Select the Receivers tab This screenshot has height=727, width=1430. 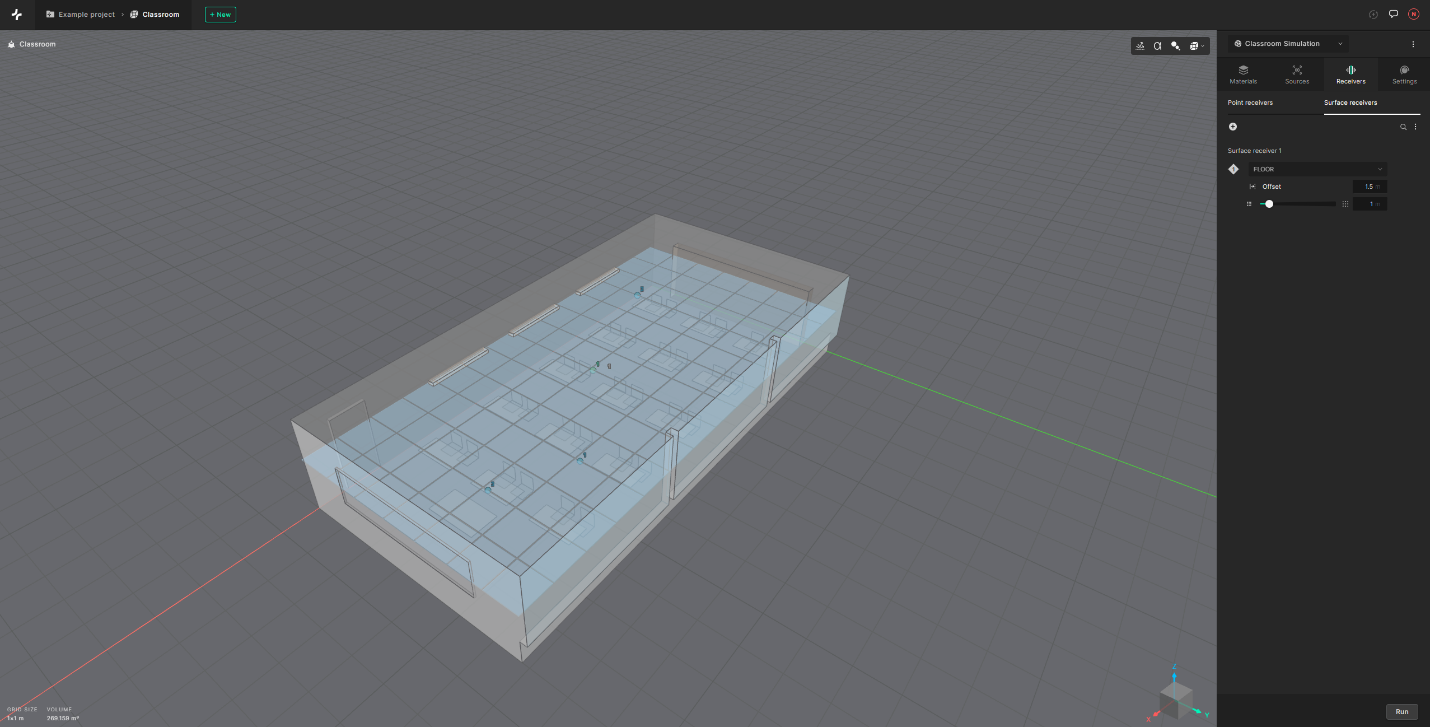click(1350, 75)
